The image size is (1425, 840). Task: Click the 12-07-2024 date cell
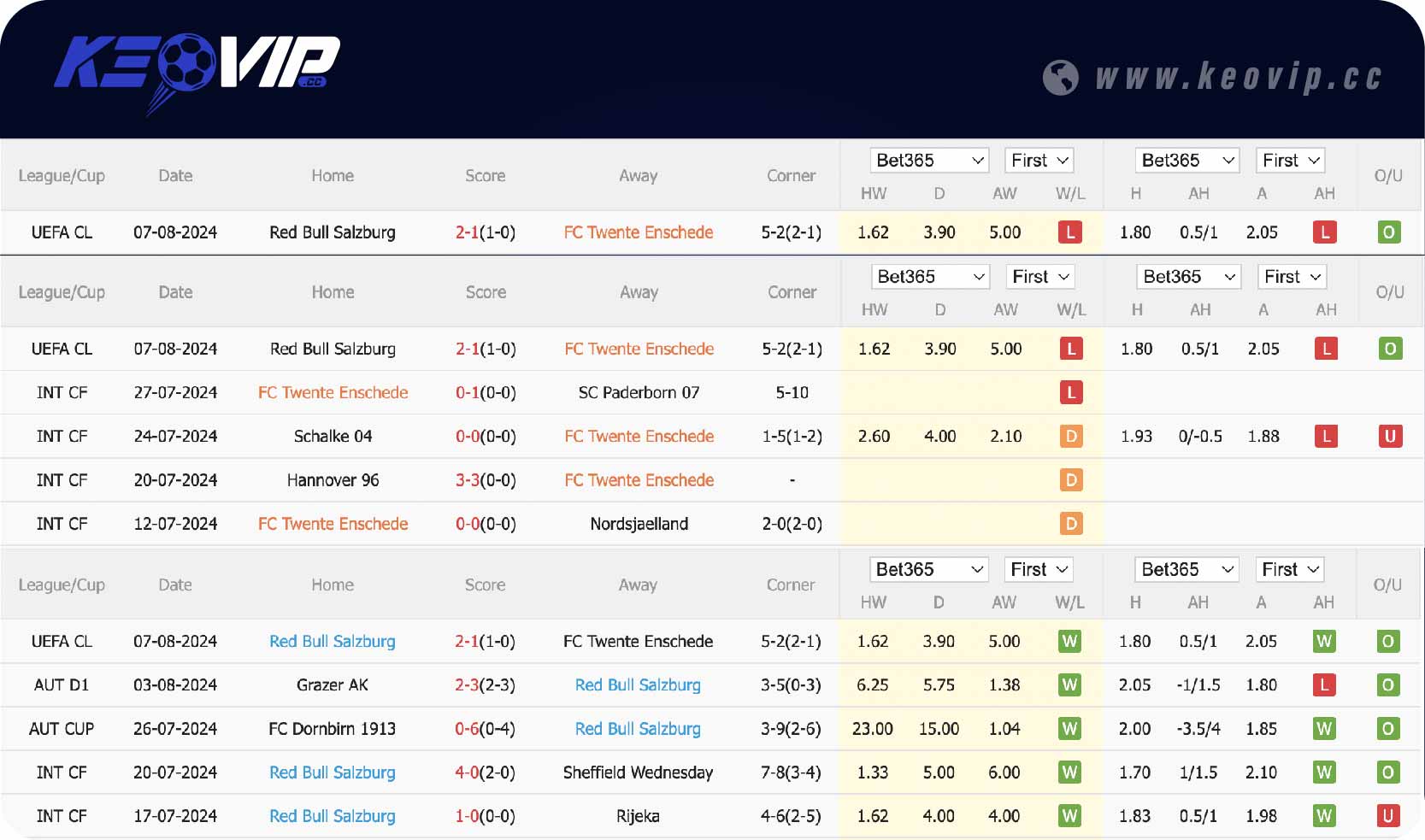coord(175,524)
